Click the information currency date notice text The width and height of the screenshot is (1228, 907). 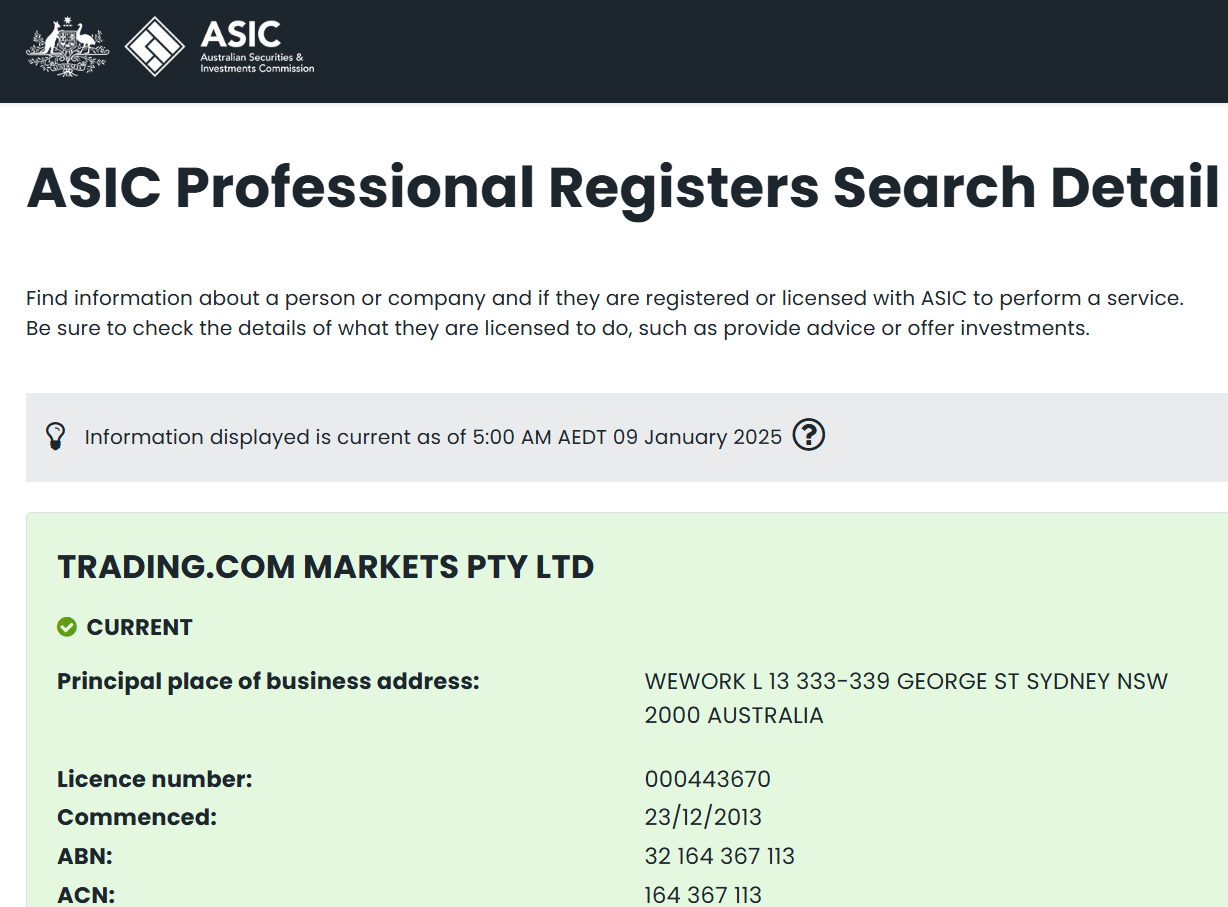(x=433, y=437)
